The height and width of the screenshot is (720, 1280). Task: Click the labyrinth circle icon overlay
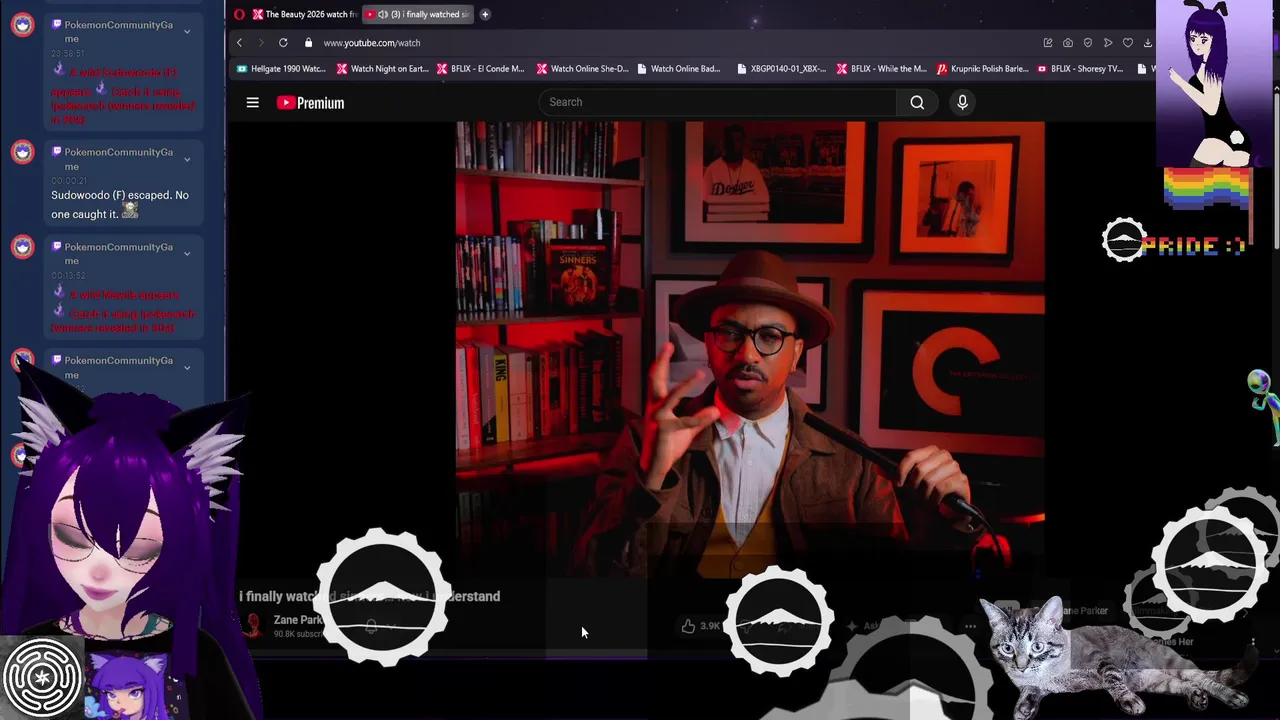pyautogui.click(x=42, y=678)
